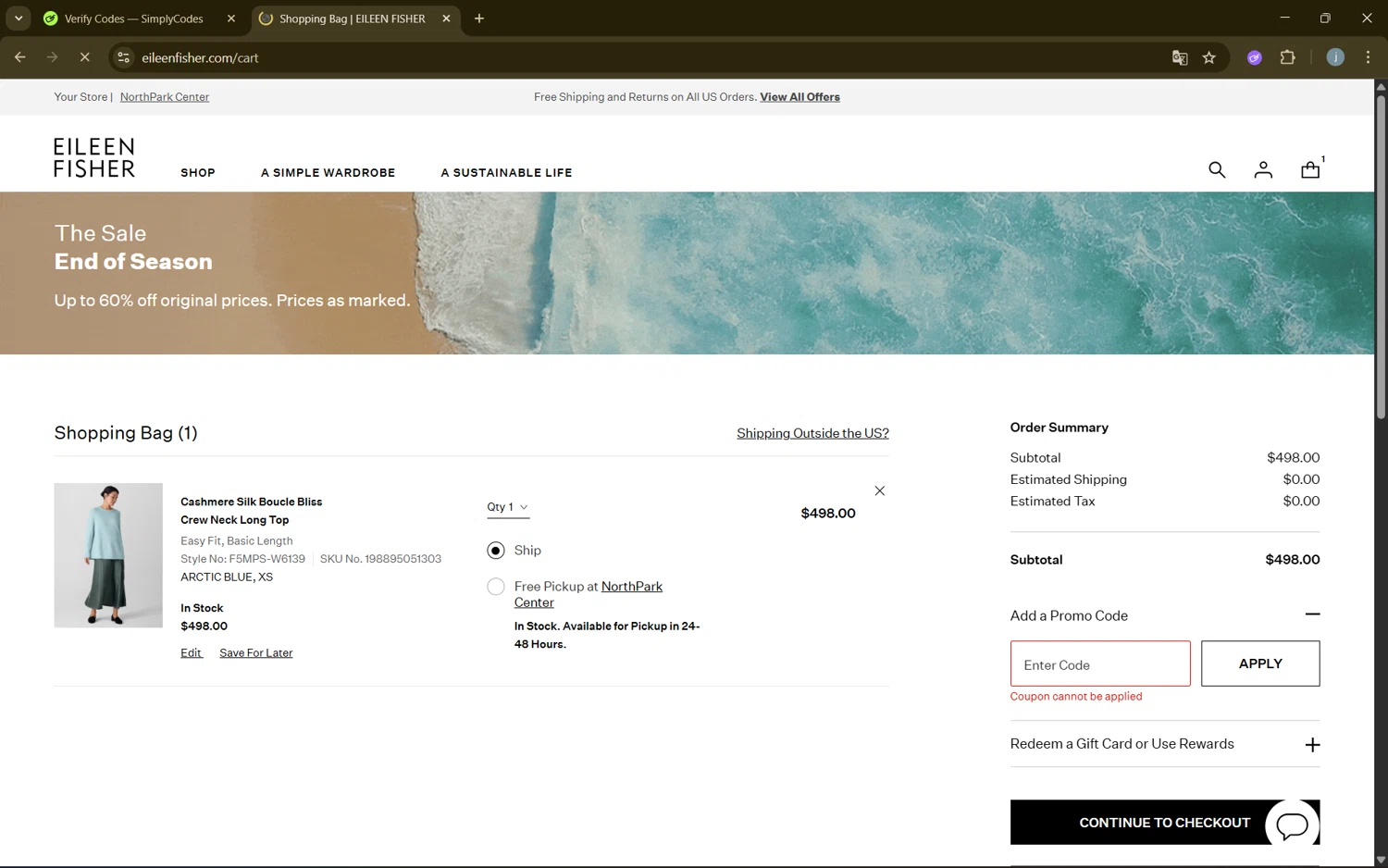Screen dimensions: 1388x868
Task: Bookmark this page with star icon
Action: (1208, 57)
